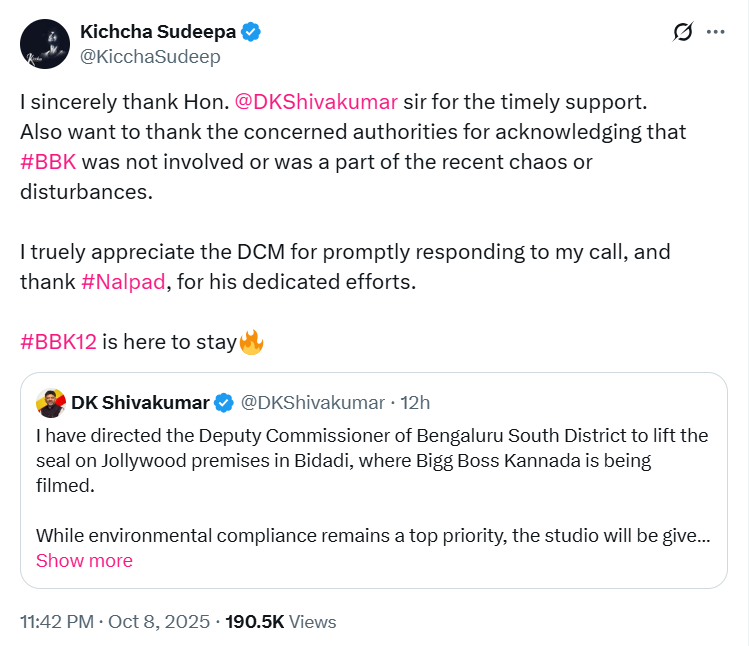
Task: Expand quoted tweet with Show more
Action: pyautogui.click(x=84, y=561)
